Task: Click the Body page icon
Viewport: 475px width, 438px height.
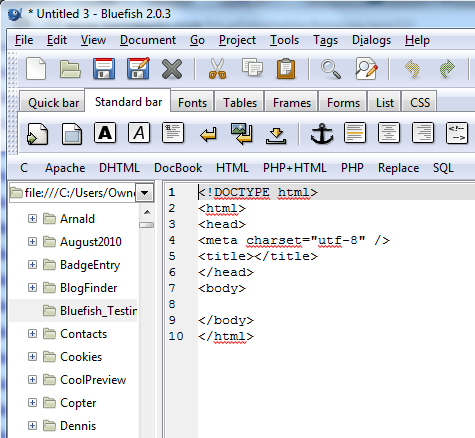Action: [72, 134]
